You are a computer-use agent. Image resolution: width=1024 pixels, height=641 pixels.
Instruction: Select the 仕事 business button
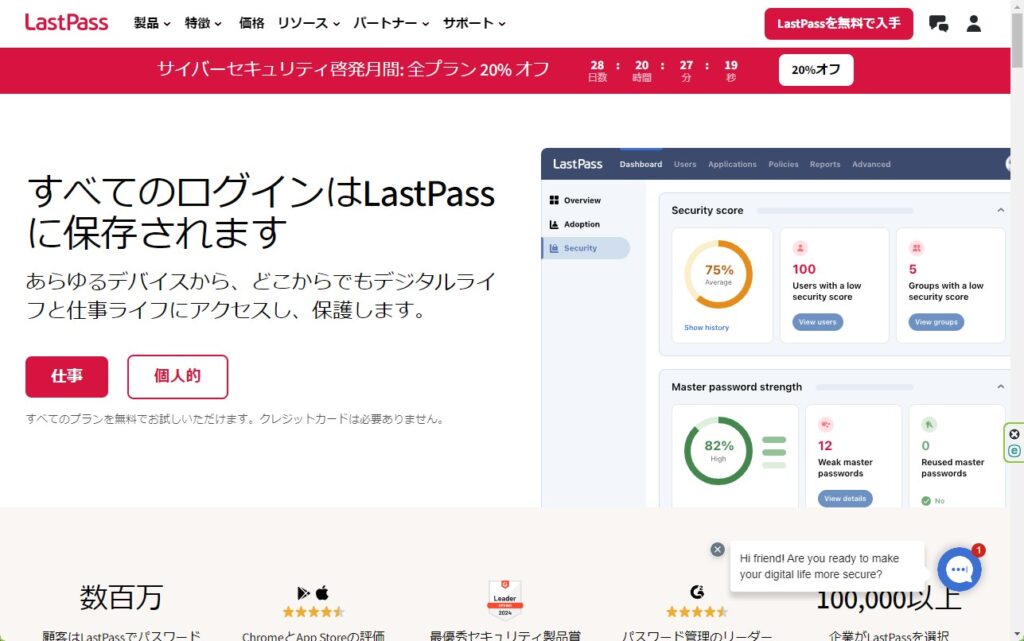66,377
